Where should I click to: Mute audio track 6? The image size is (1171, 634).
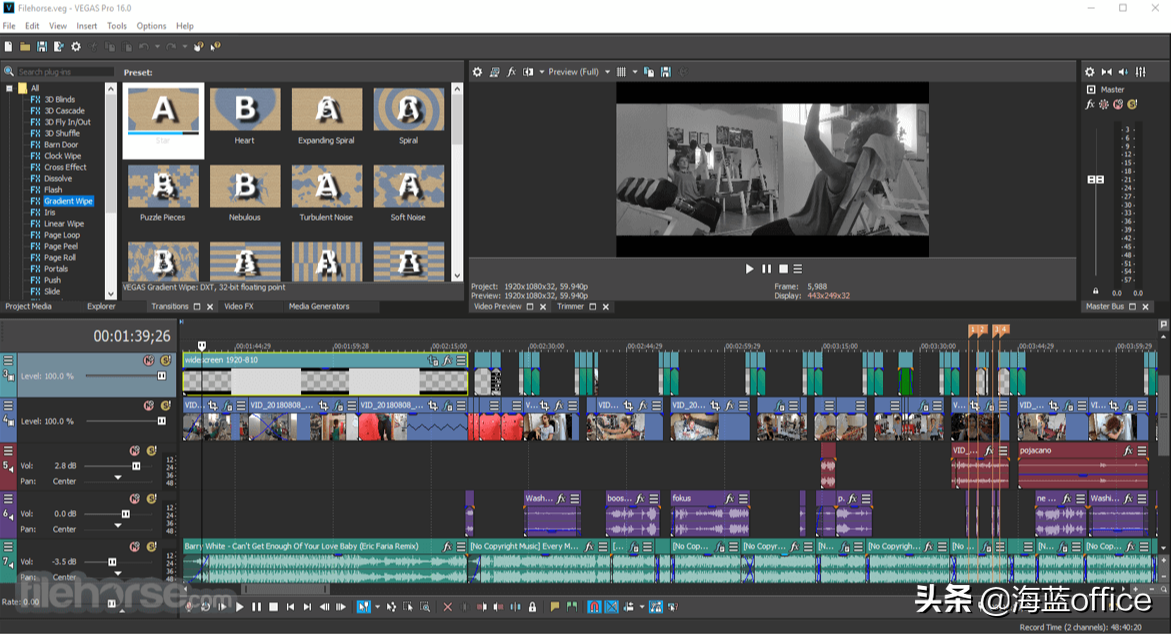(x=134, y=499)
